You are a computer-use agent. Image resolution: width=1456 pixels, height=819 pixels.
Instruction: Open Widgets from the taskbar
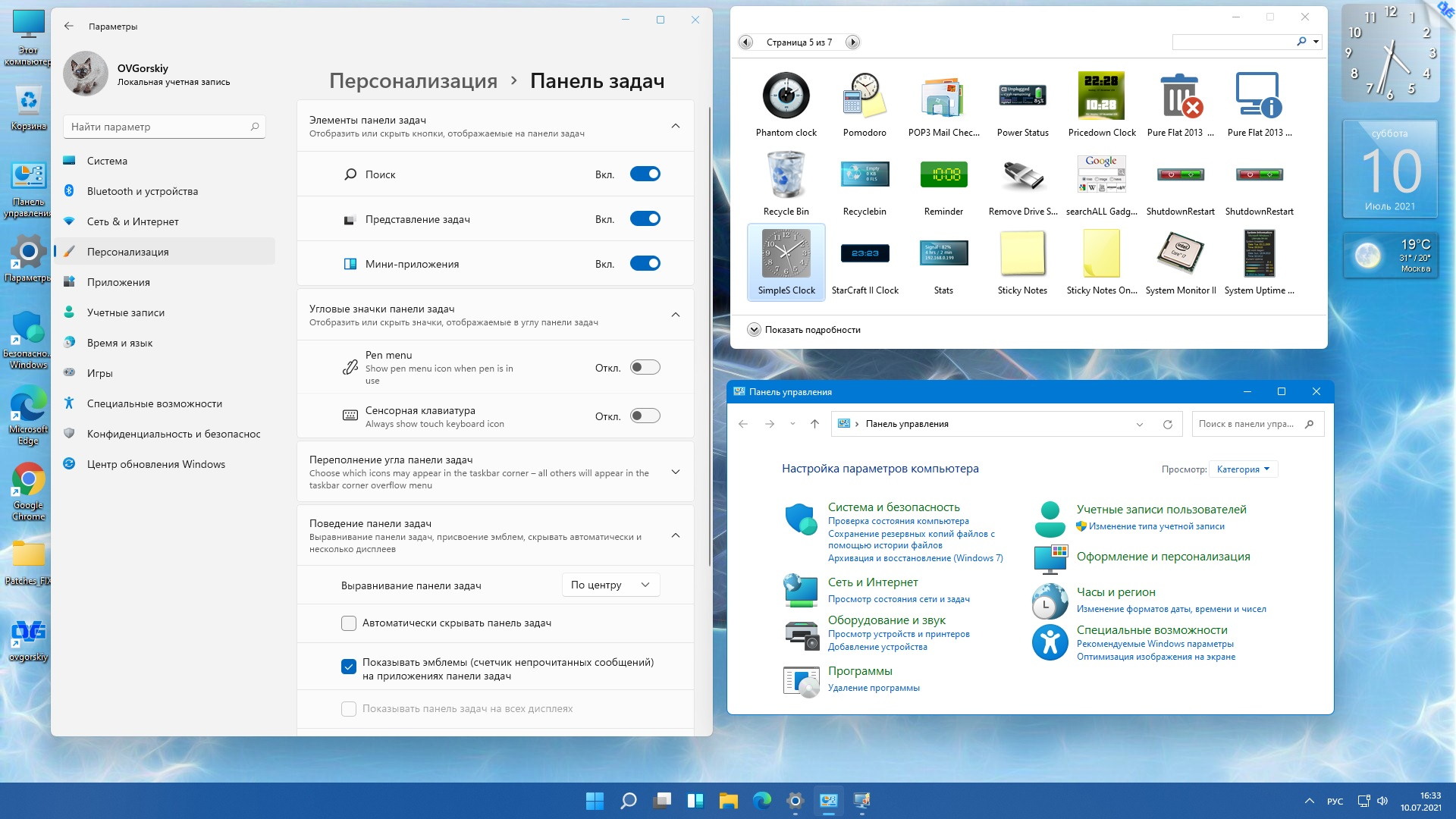(x=695, y=801)
